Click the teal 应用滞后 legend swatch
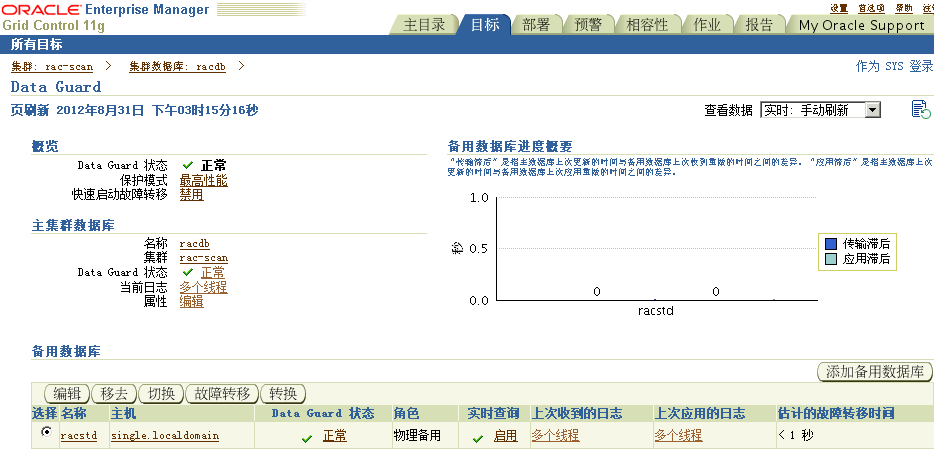This screenshot has height=455, width=934. point(831,260)
